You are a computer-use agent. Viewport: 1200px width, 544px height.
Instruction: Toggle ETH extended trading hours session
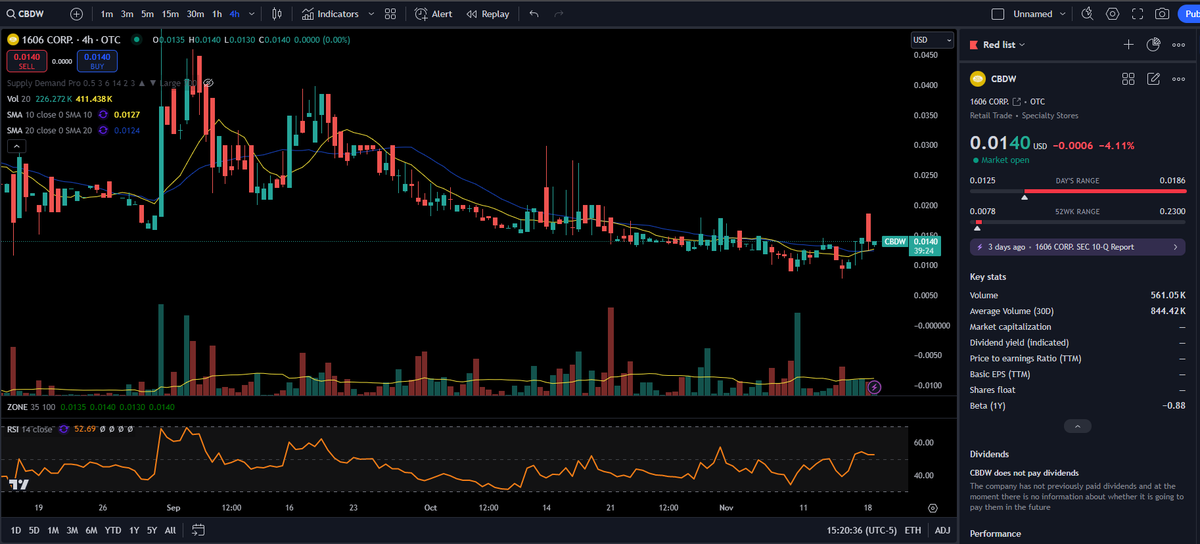(913, 530)
